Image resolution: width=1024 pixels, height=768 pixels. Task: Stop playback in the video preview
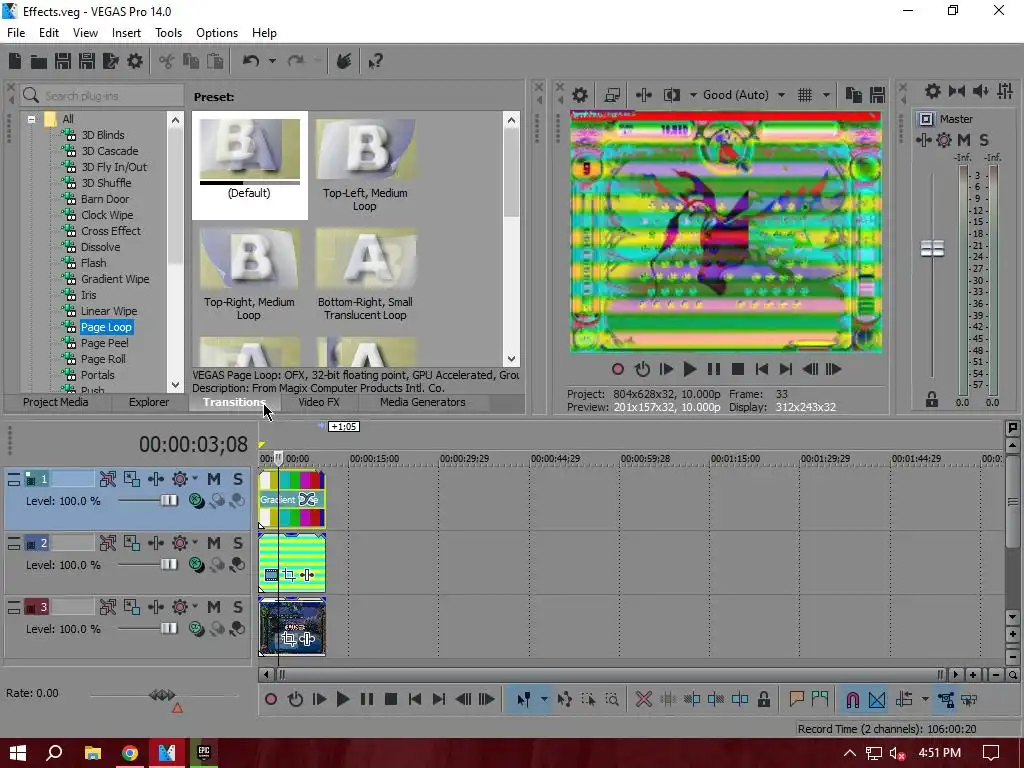click(737, 369)
